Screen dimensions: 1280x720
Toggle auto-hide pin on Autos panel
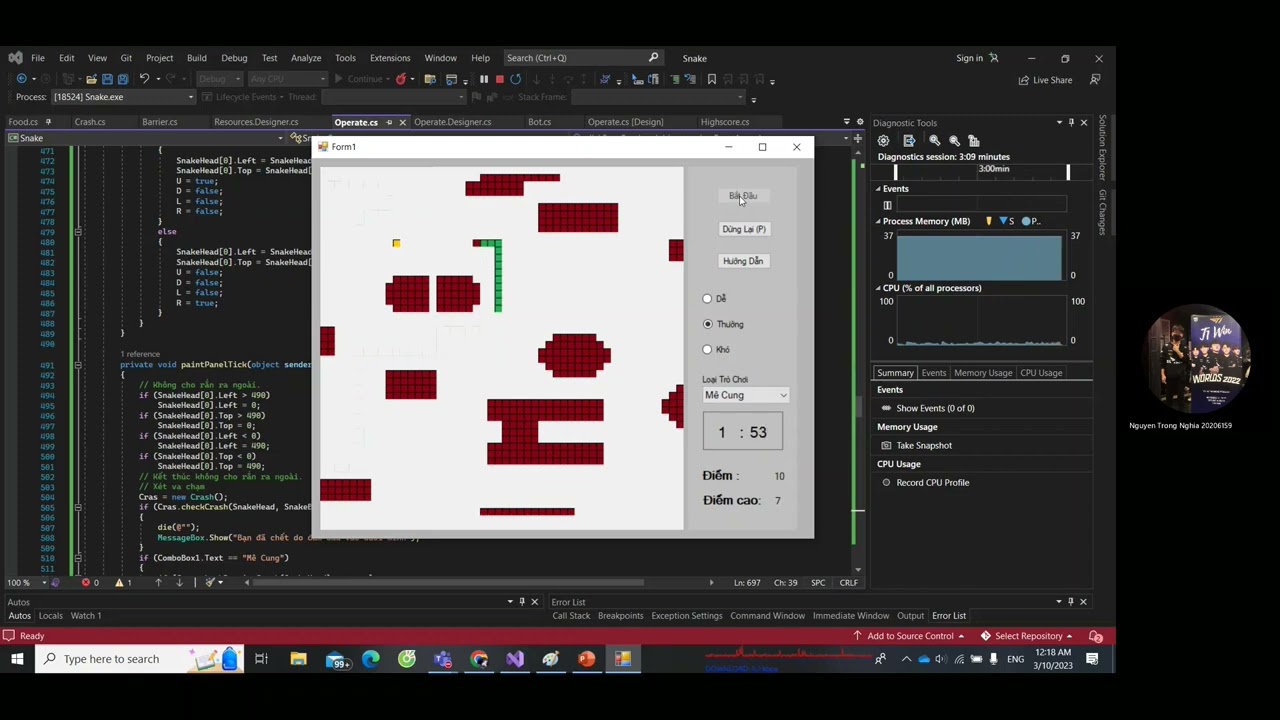coord(522,602)
